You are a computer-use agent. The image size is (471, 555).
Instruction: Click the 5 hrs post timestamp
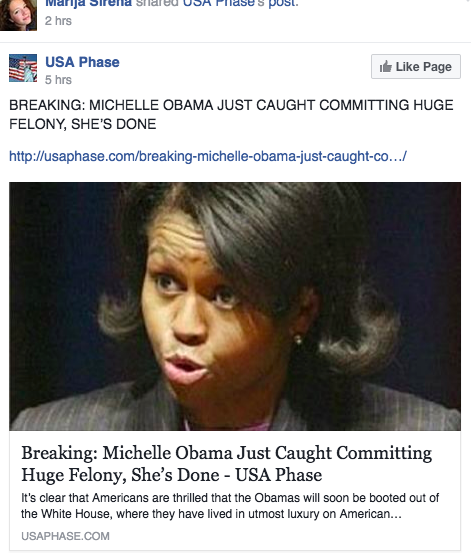click(x=58, y=80)
